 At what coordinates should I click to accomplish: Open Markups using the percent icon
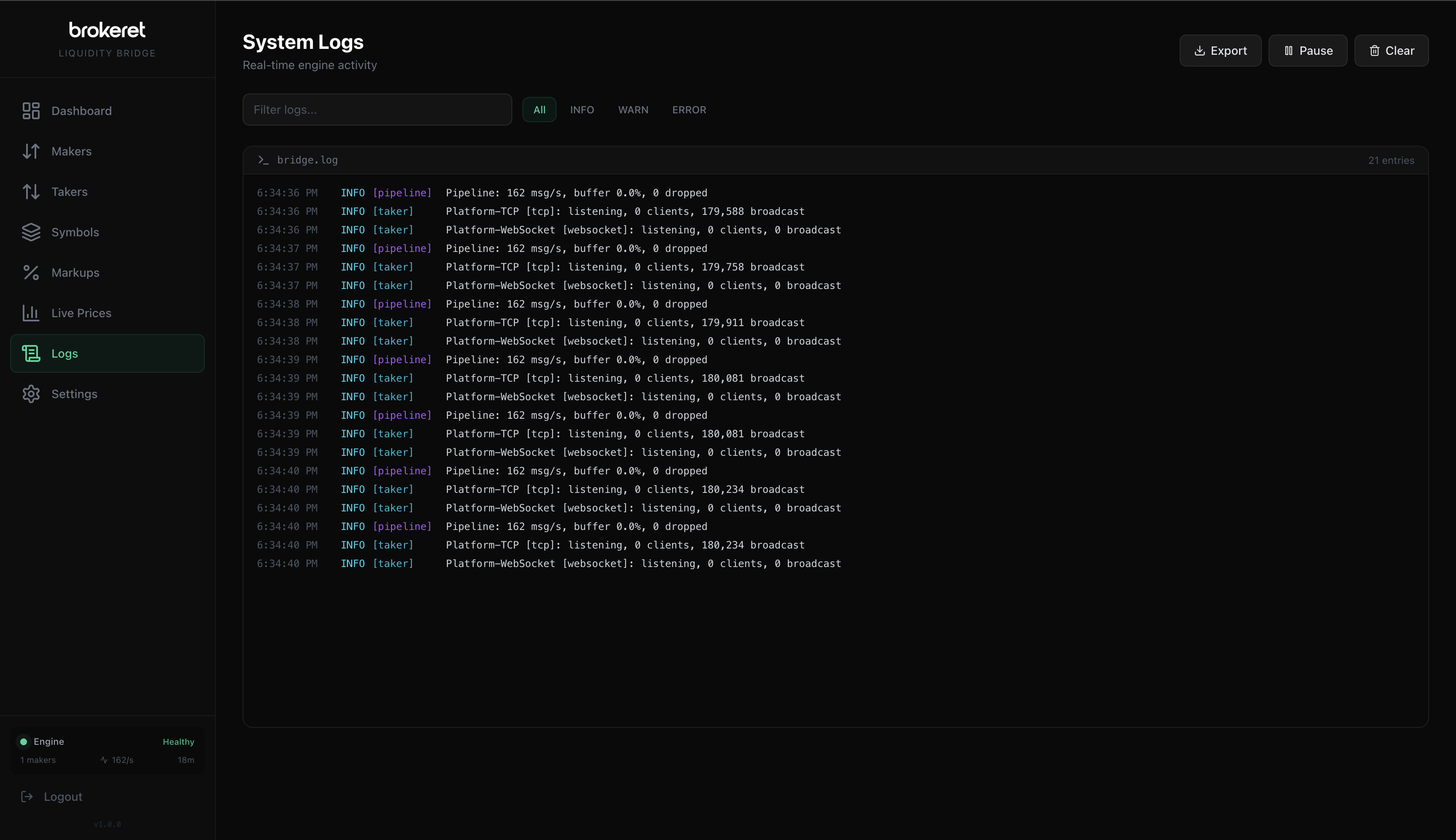click(x=31, y=272)
